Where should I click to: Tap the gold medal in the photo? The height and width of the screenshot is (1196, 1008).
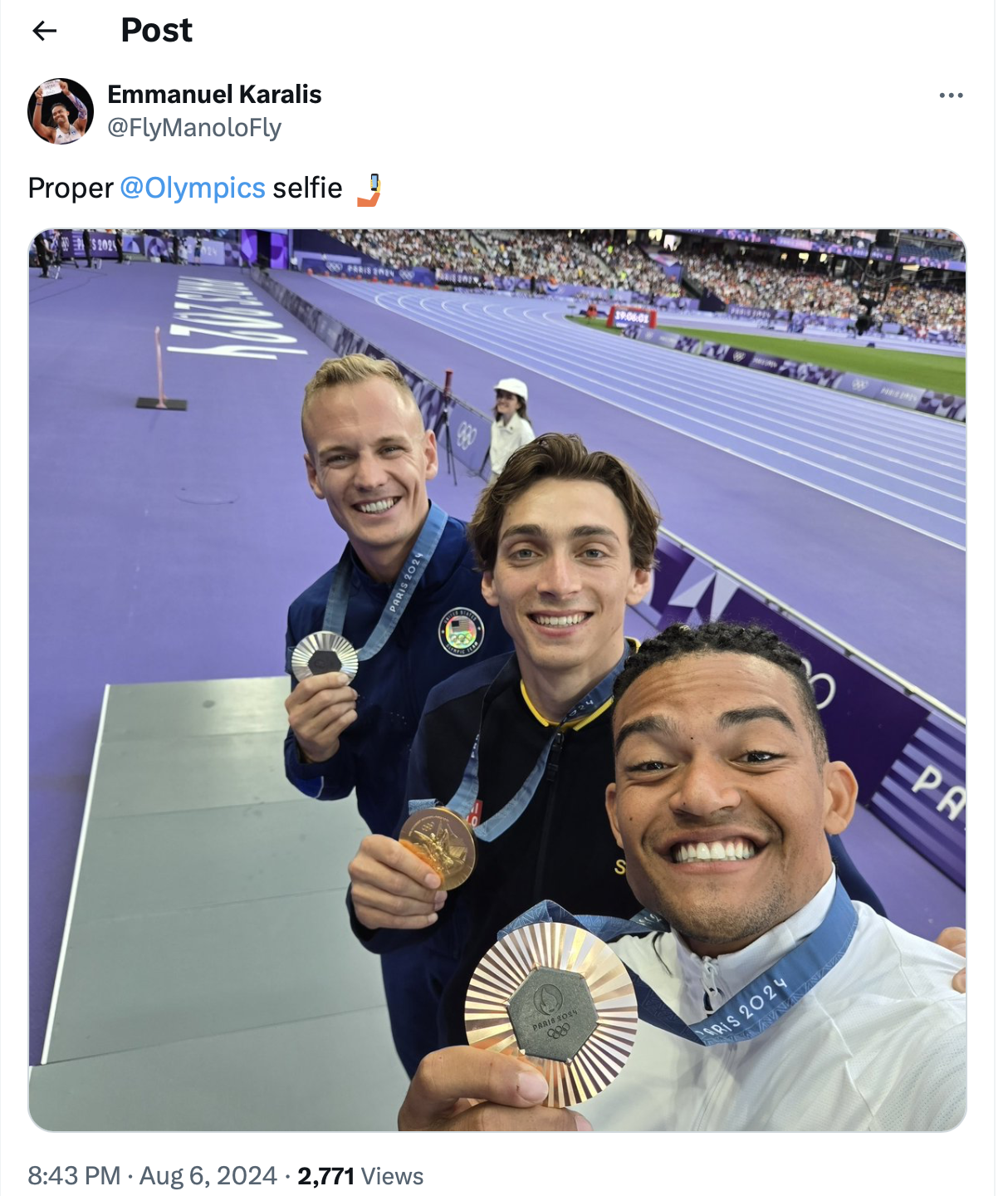[x=438, y=847]
